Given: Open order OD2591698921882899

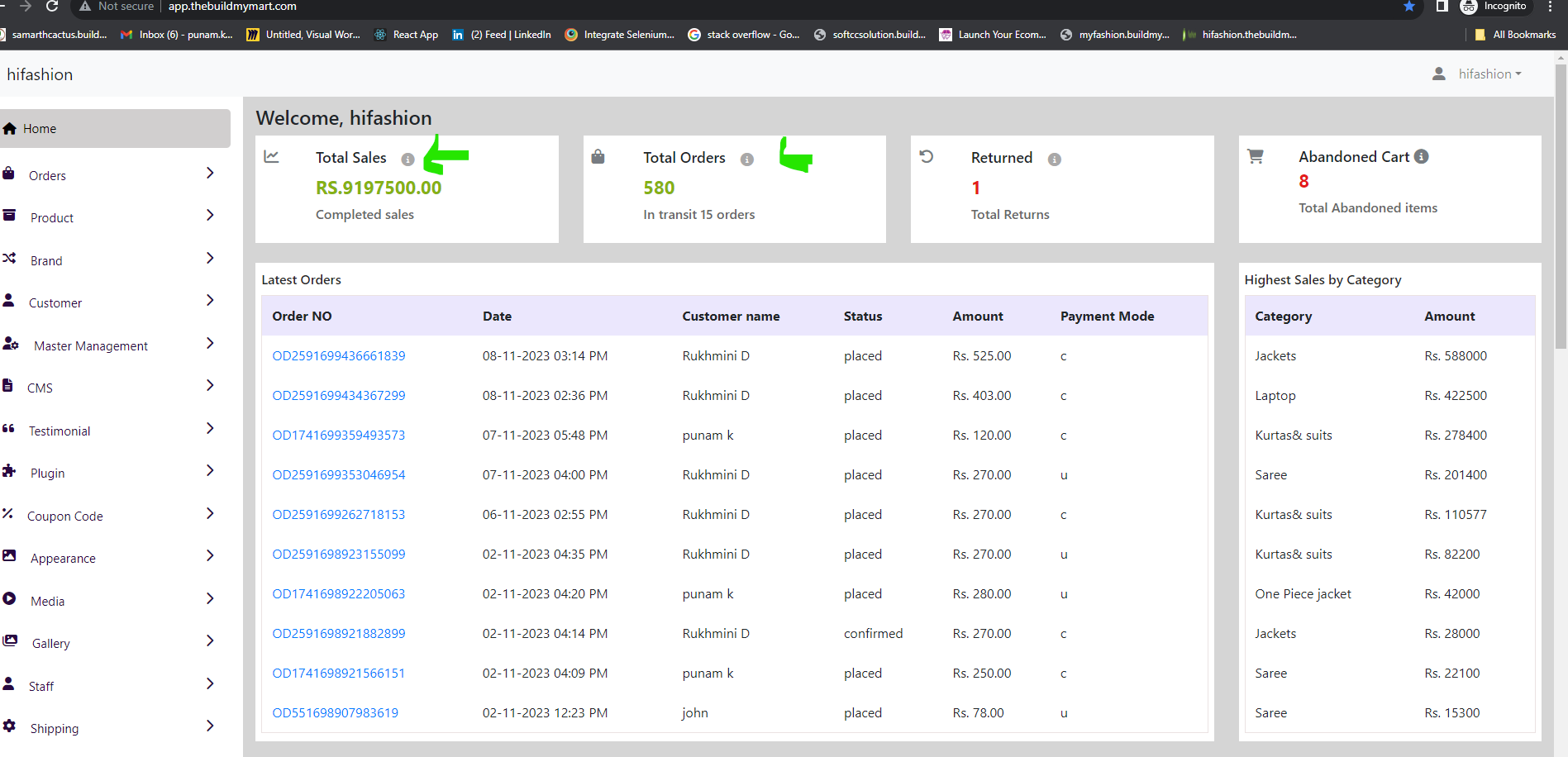Looking at the screenshot, I should [x=339, y=634].
